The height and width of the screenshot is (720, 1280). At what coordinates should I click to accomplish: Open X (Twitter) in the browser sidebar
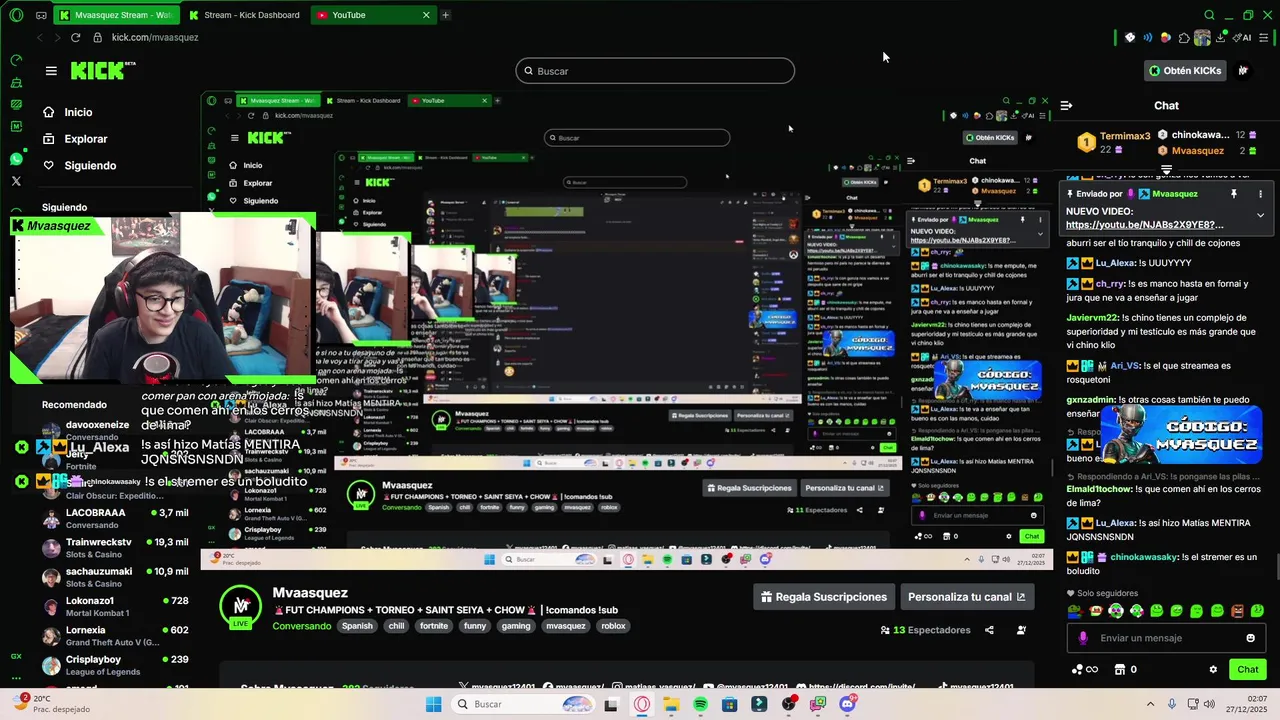coord(16,181)
